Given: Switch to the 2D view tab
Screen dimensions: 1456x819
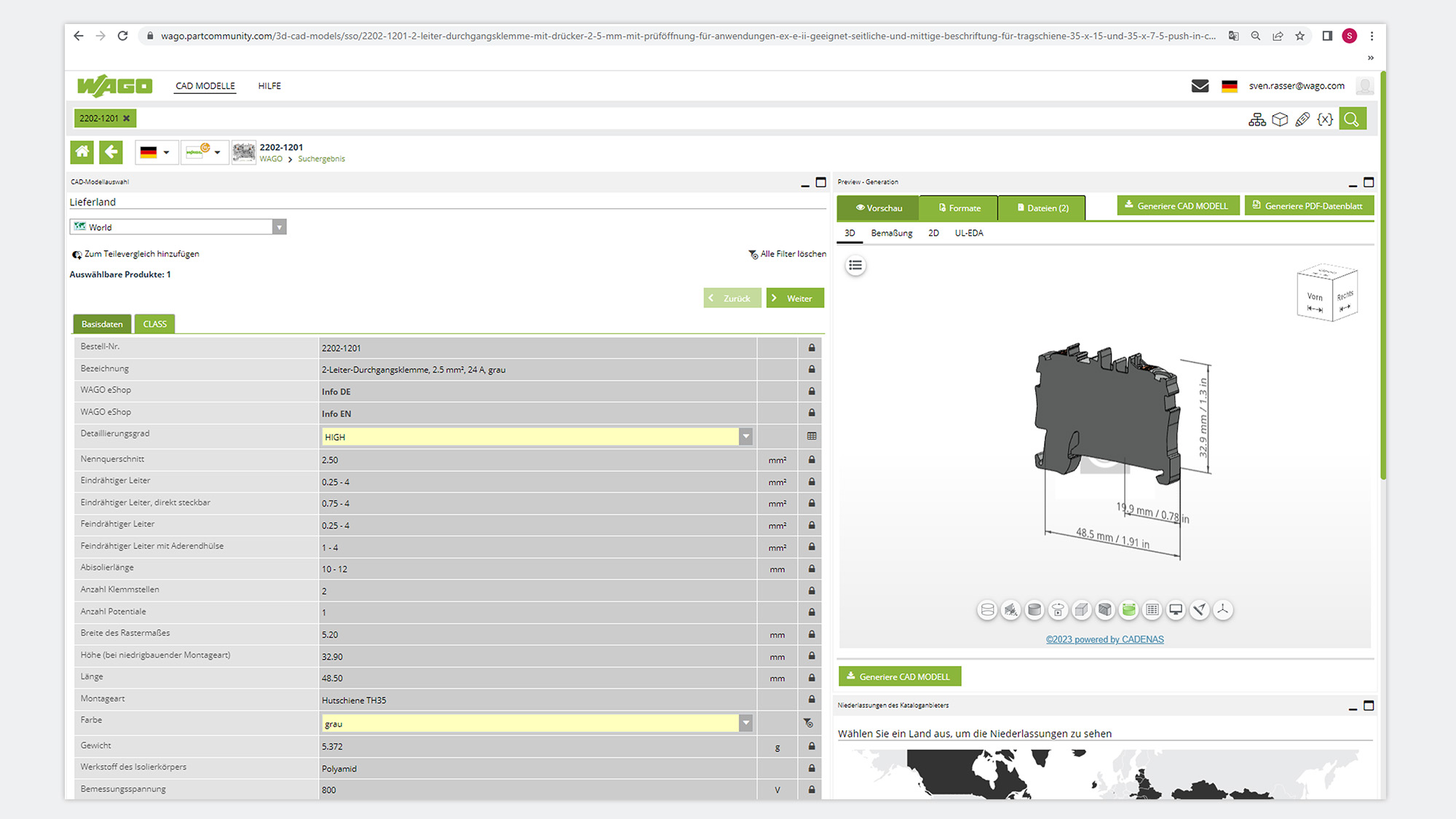Looking at the screenshot, I should 933,233.
